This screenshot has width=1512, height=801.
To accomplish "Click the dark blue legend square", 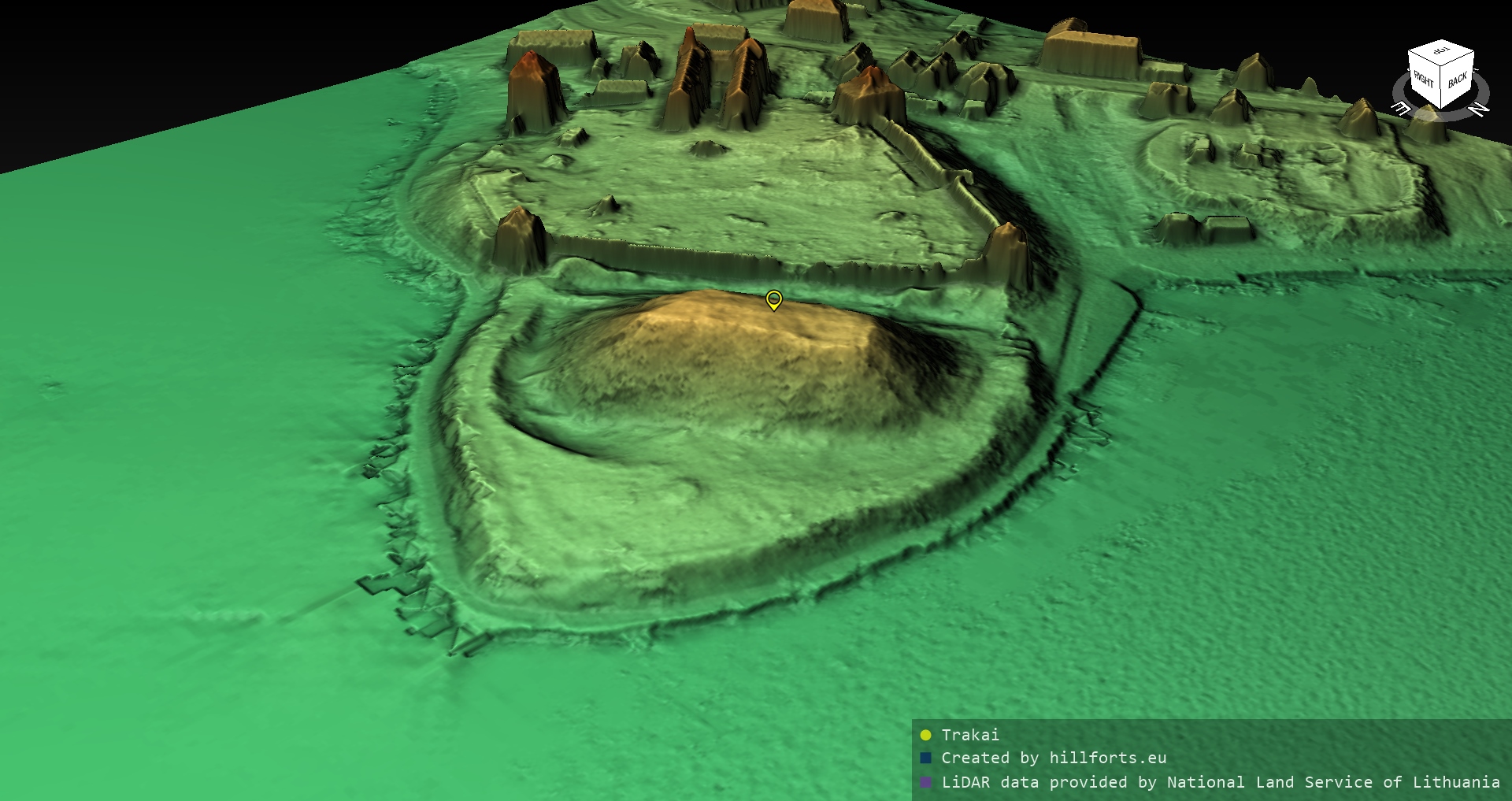I will click(925, 758).
